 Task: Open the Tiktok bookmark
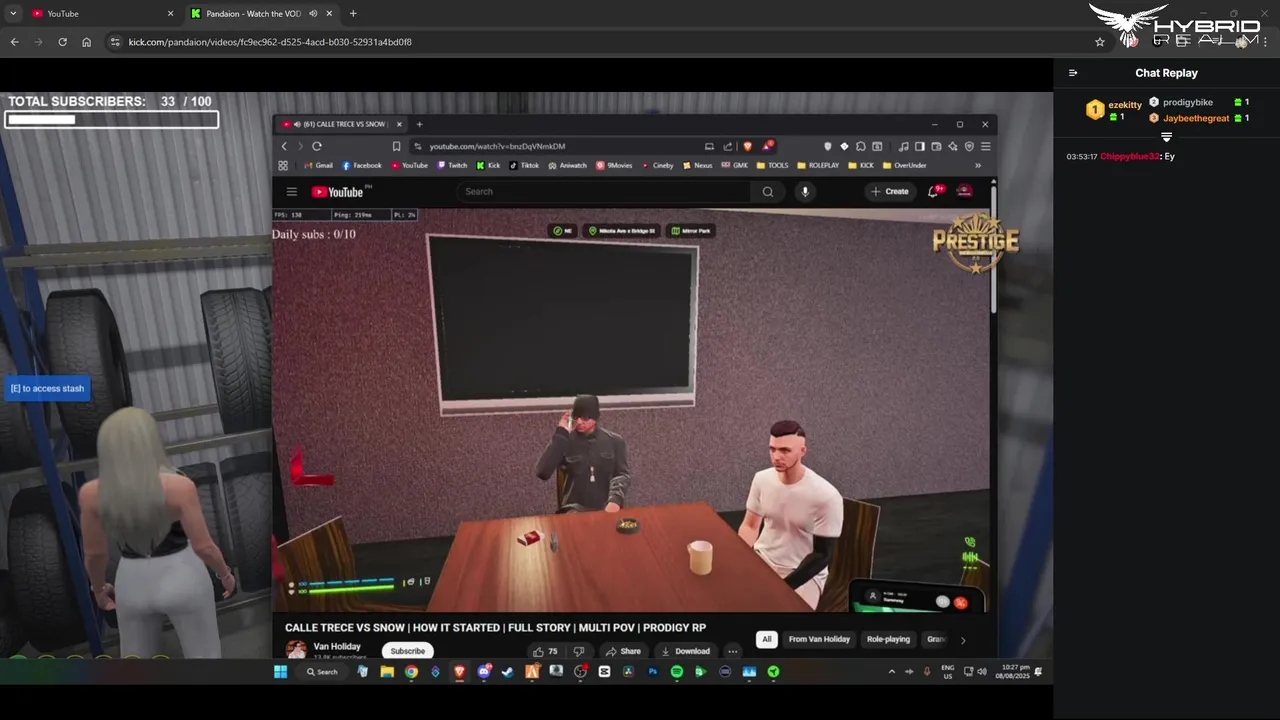[x=524, y=166]
